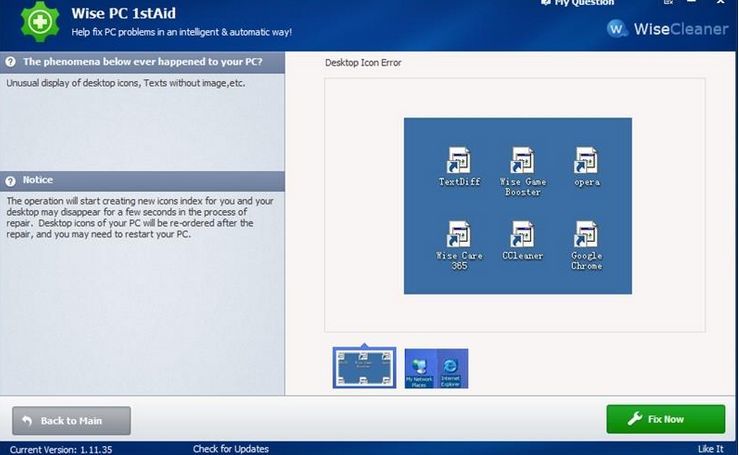Click the 'phenomena below ever happened' header

click(142, 62)
